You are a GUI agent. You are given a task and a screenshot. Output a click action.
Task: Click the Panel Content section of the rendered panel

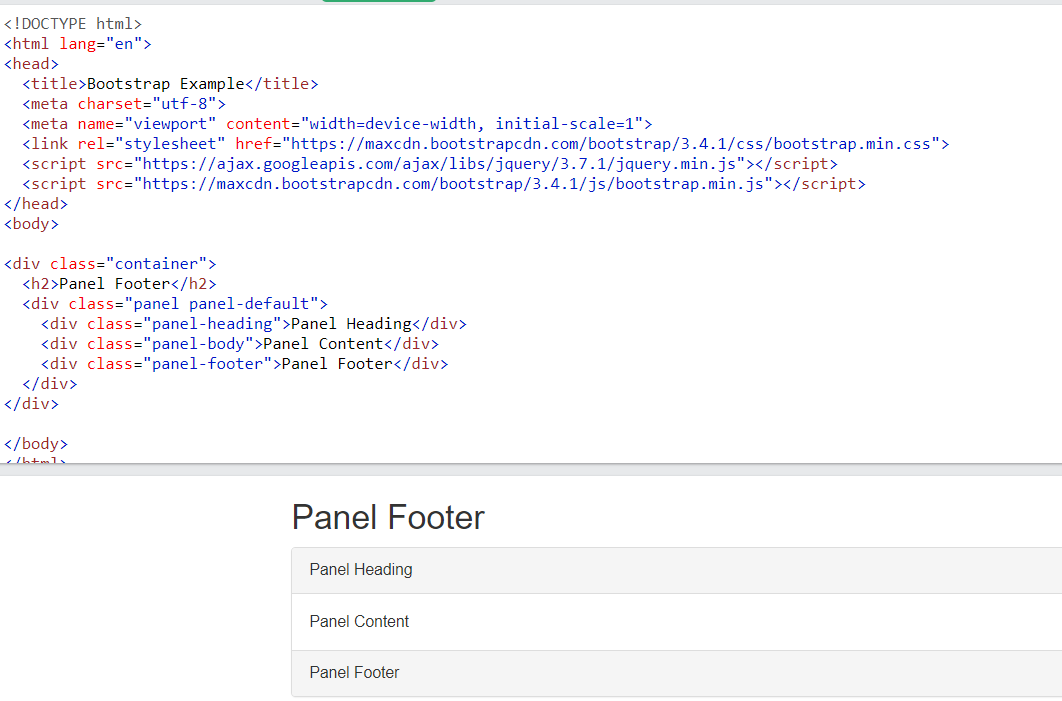358,621
